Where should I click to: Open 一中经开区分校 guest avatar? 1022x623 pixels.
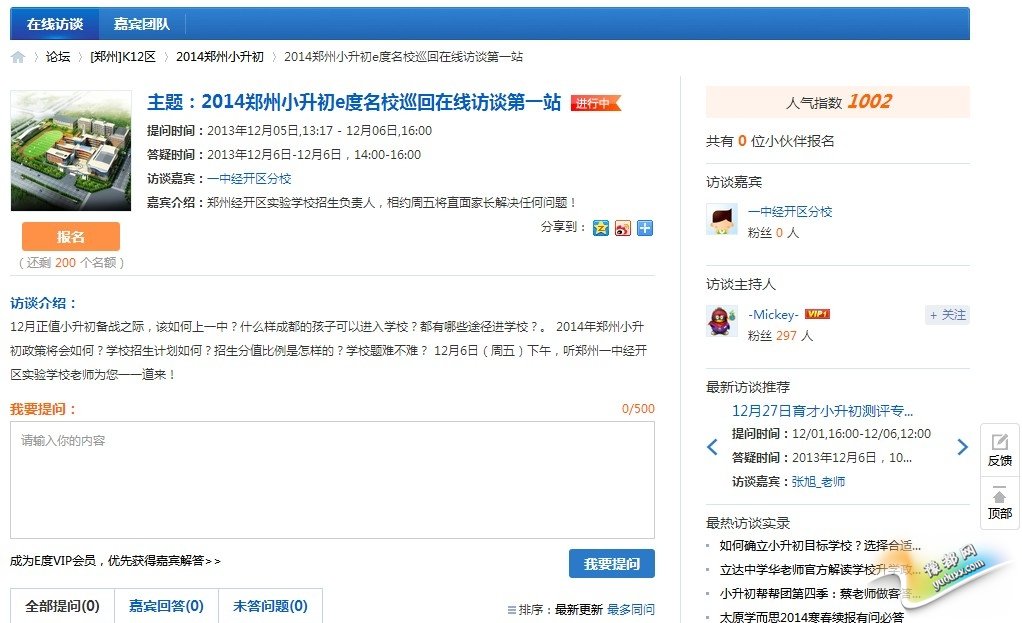[x=721, y=220]
